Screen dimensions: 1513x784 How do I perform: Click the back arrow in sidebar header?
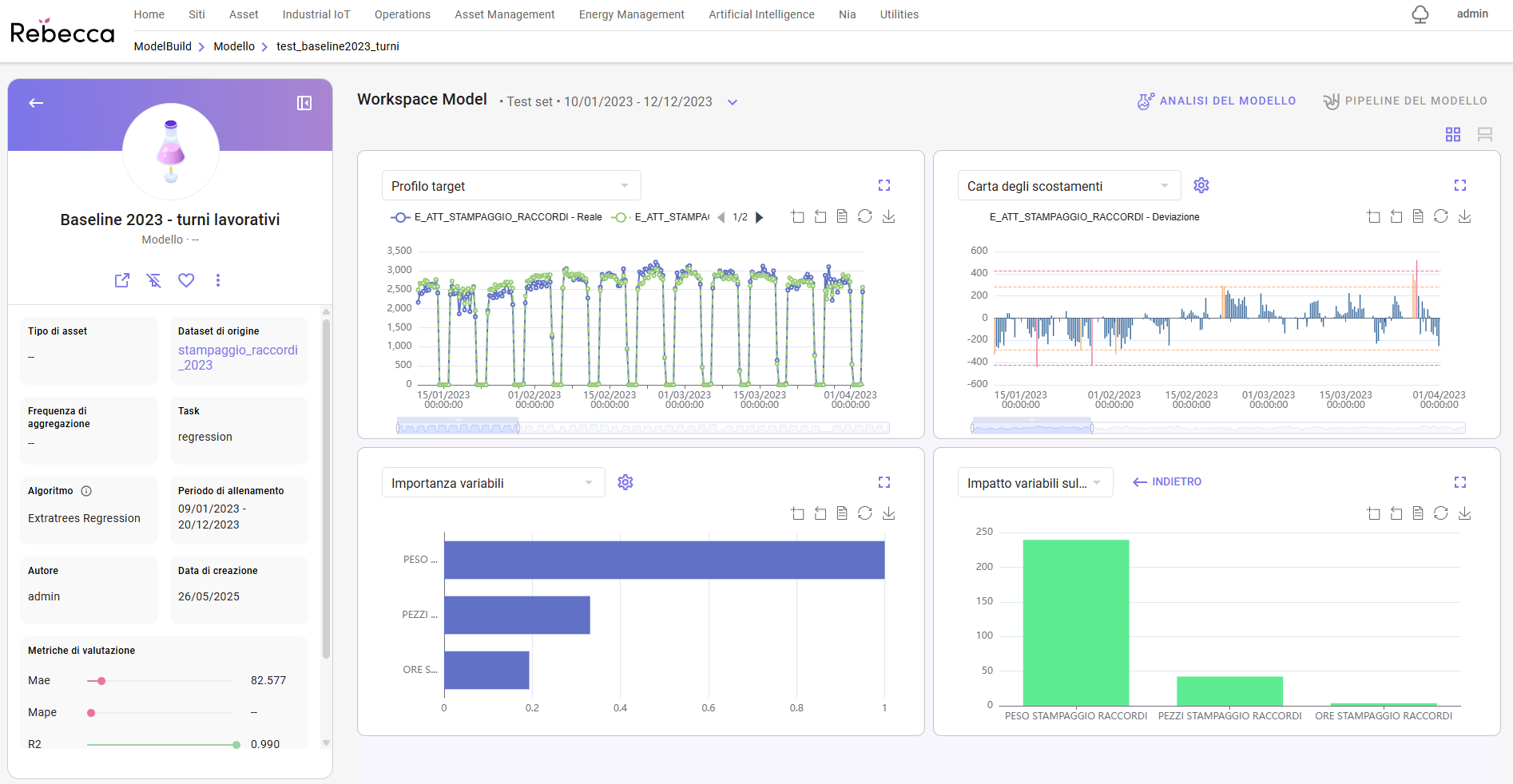click(36, 103)
